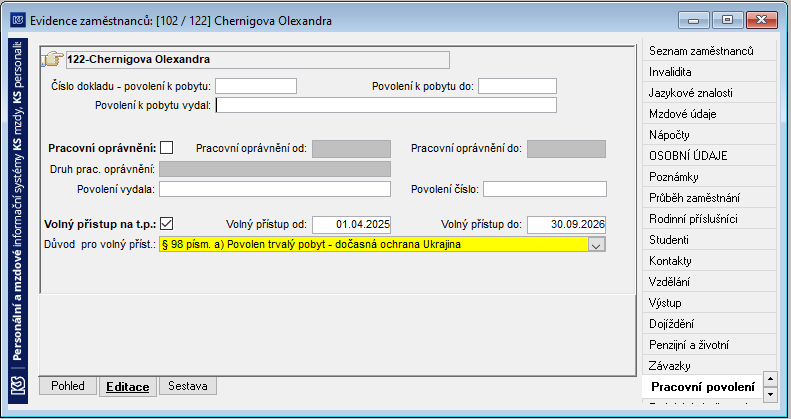Open Seznam zaměstnanců in side menu

[709, 51]
